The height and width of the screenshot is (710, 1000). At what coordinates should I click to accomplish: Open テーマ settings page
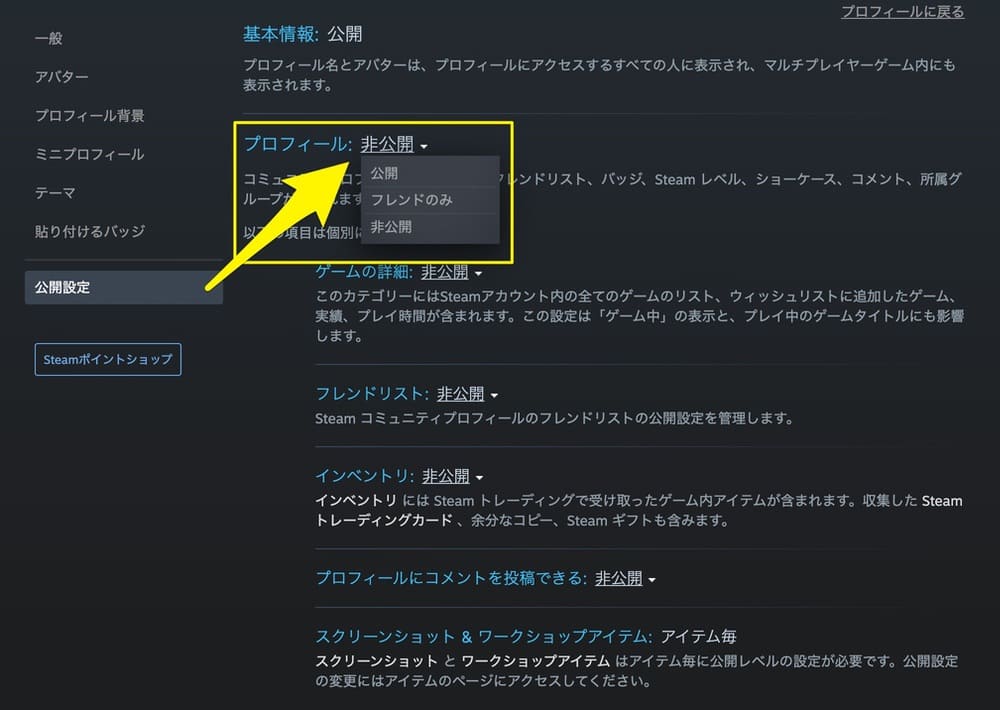[55, 193]
